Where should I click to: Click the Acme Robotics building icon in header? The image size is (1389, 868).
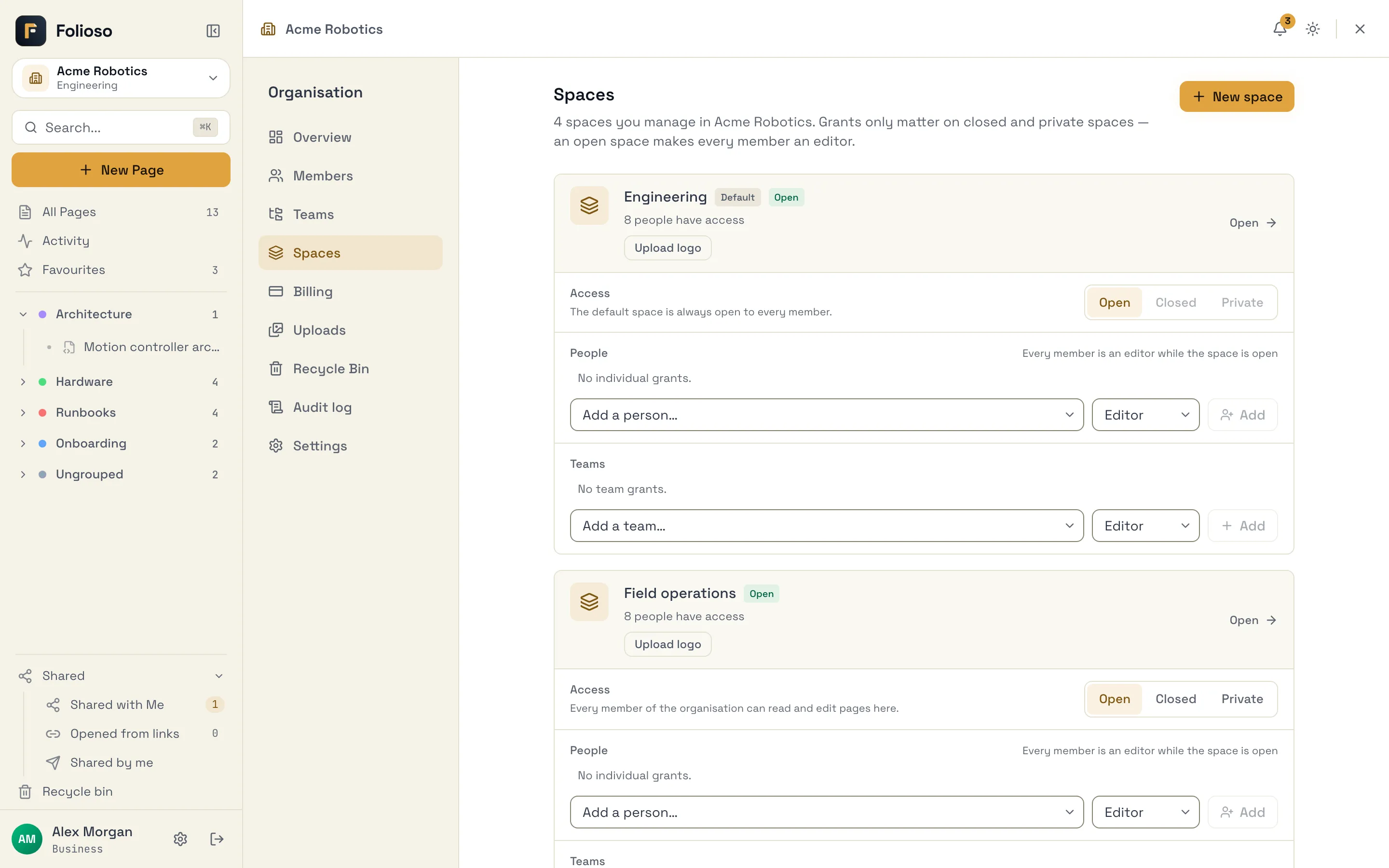coord(268,29)
